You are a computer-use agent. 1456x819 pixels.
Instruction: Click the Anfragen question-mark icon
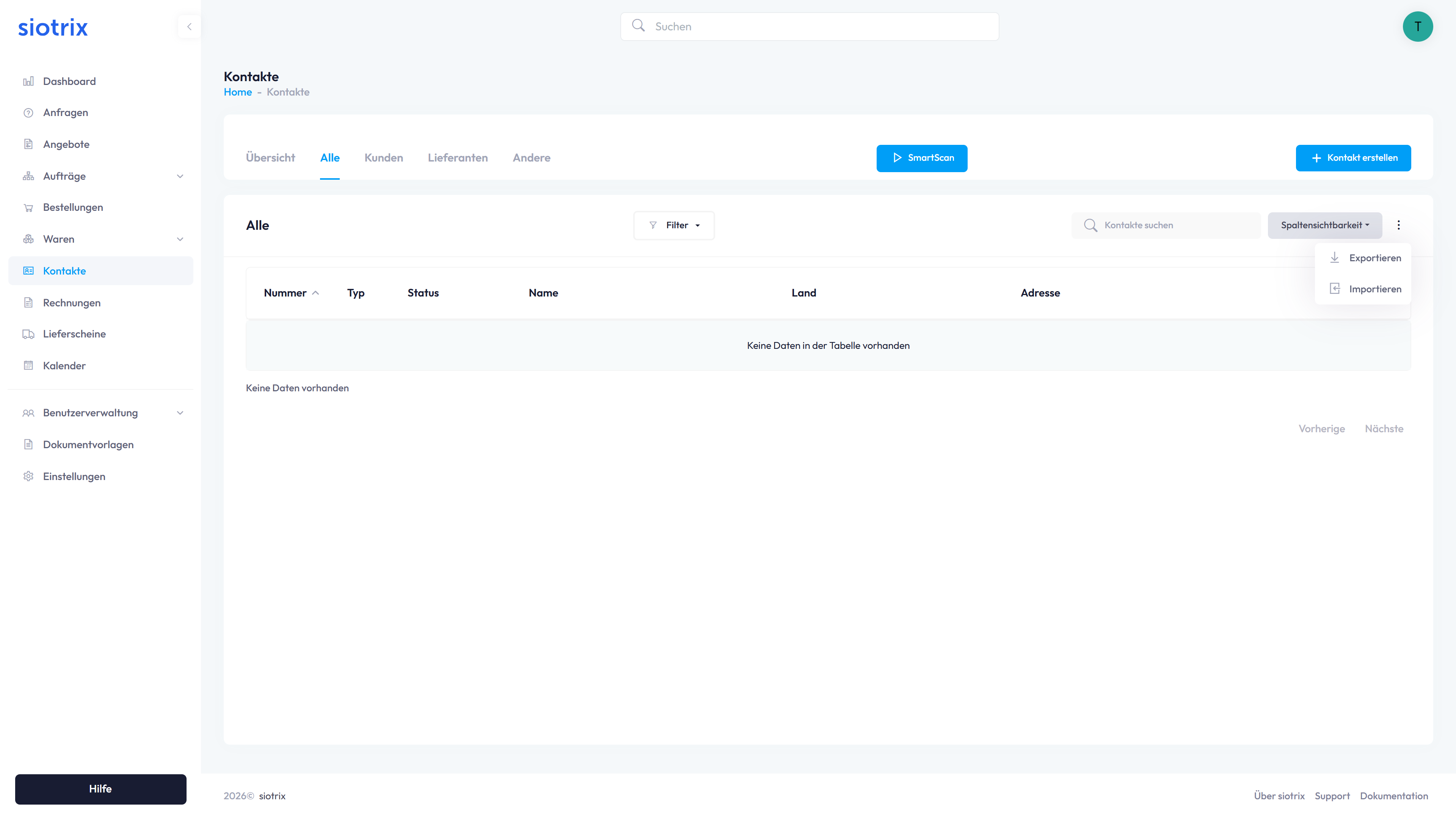pos(28,113)
